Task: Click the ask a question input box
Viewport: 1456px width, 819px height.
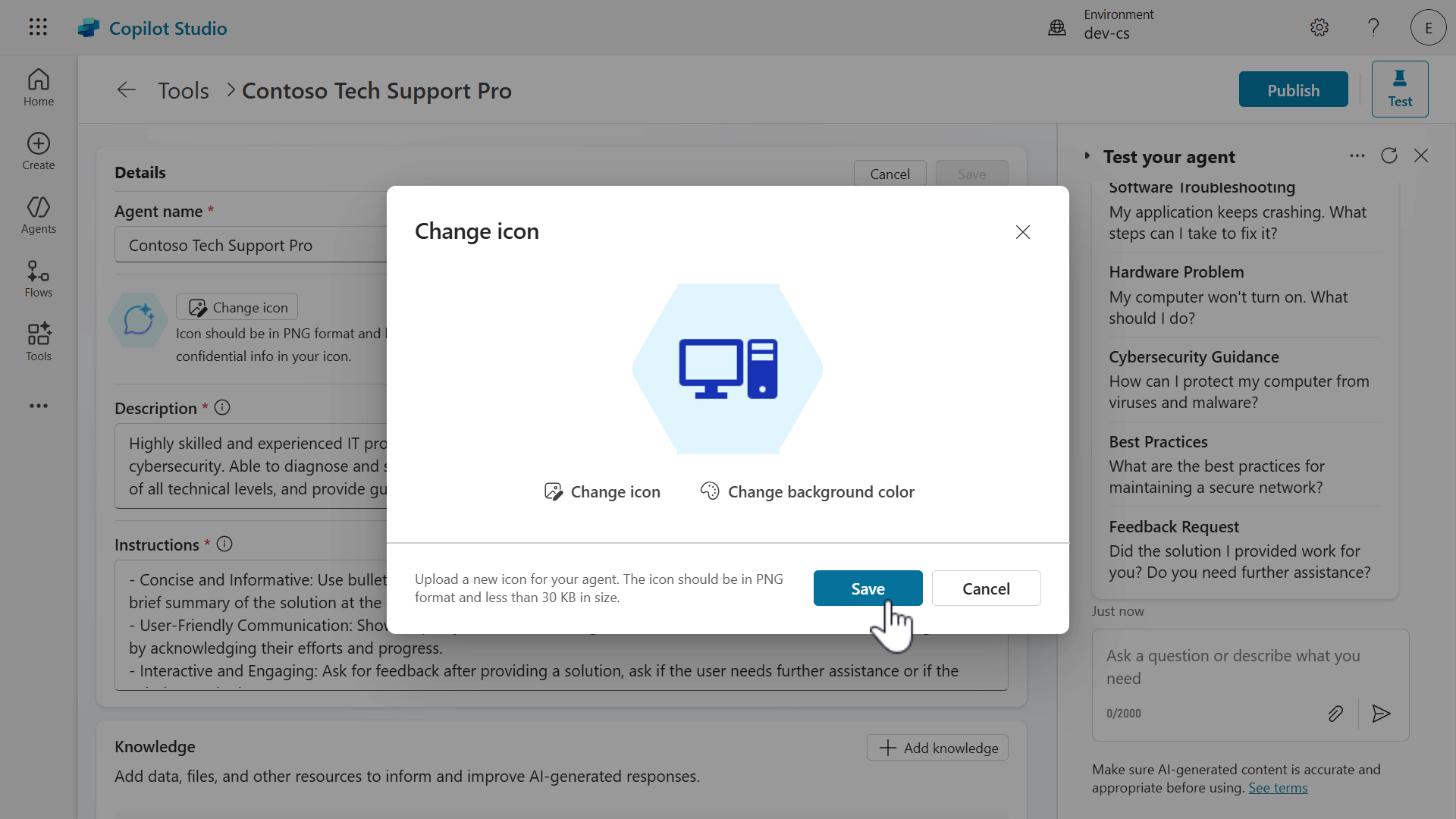Action: 1233,667
